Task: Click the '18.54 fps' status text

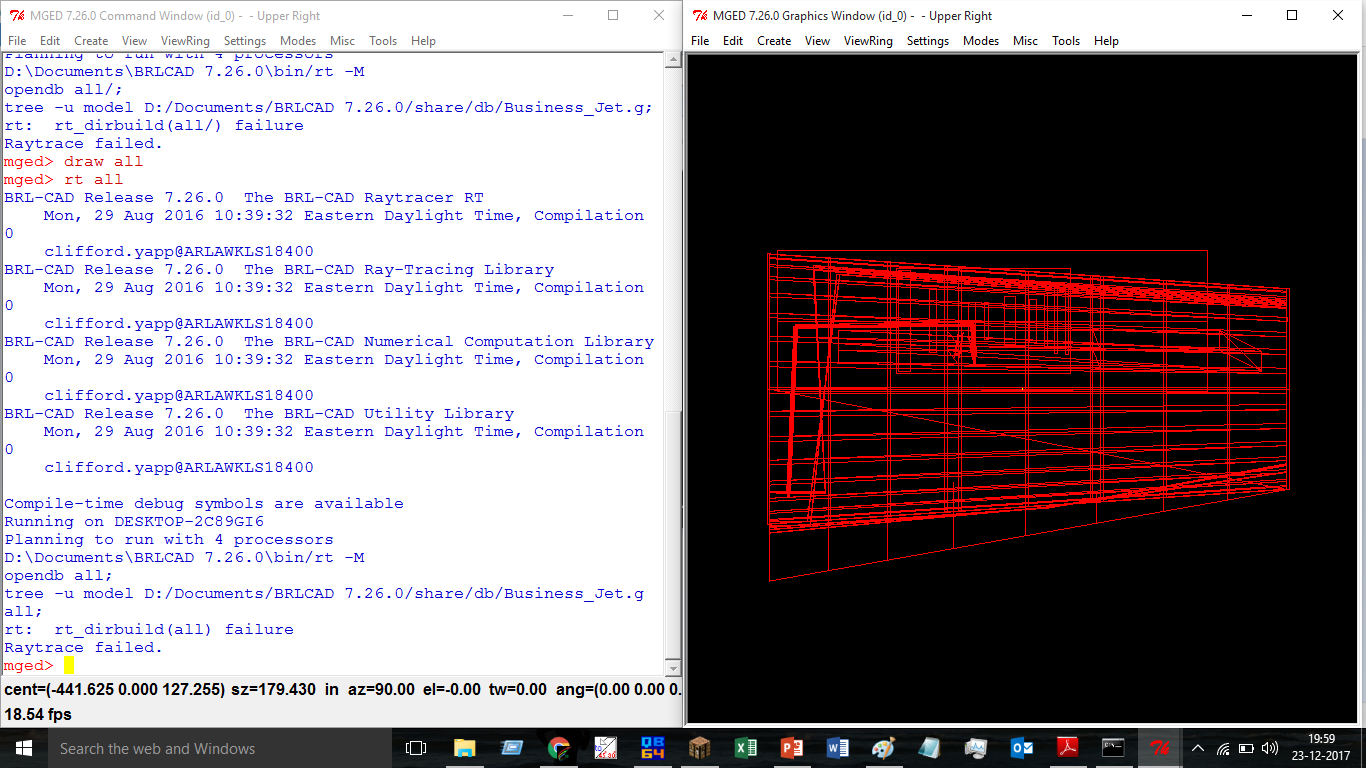Action: tap(38, 715)
